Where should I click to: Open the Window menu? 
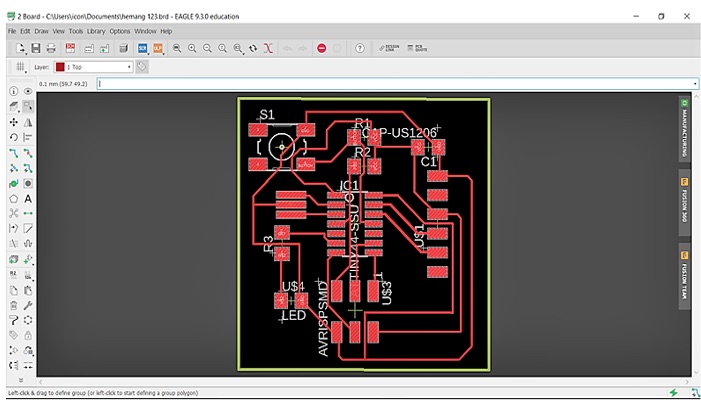(x=145, y=31)
